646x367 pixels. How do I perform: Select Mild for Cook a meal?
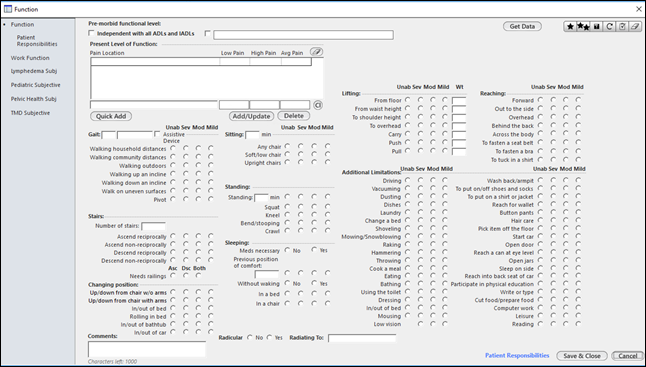pos(445,268)
